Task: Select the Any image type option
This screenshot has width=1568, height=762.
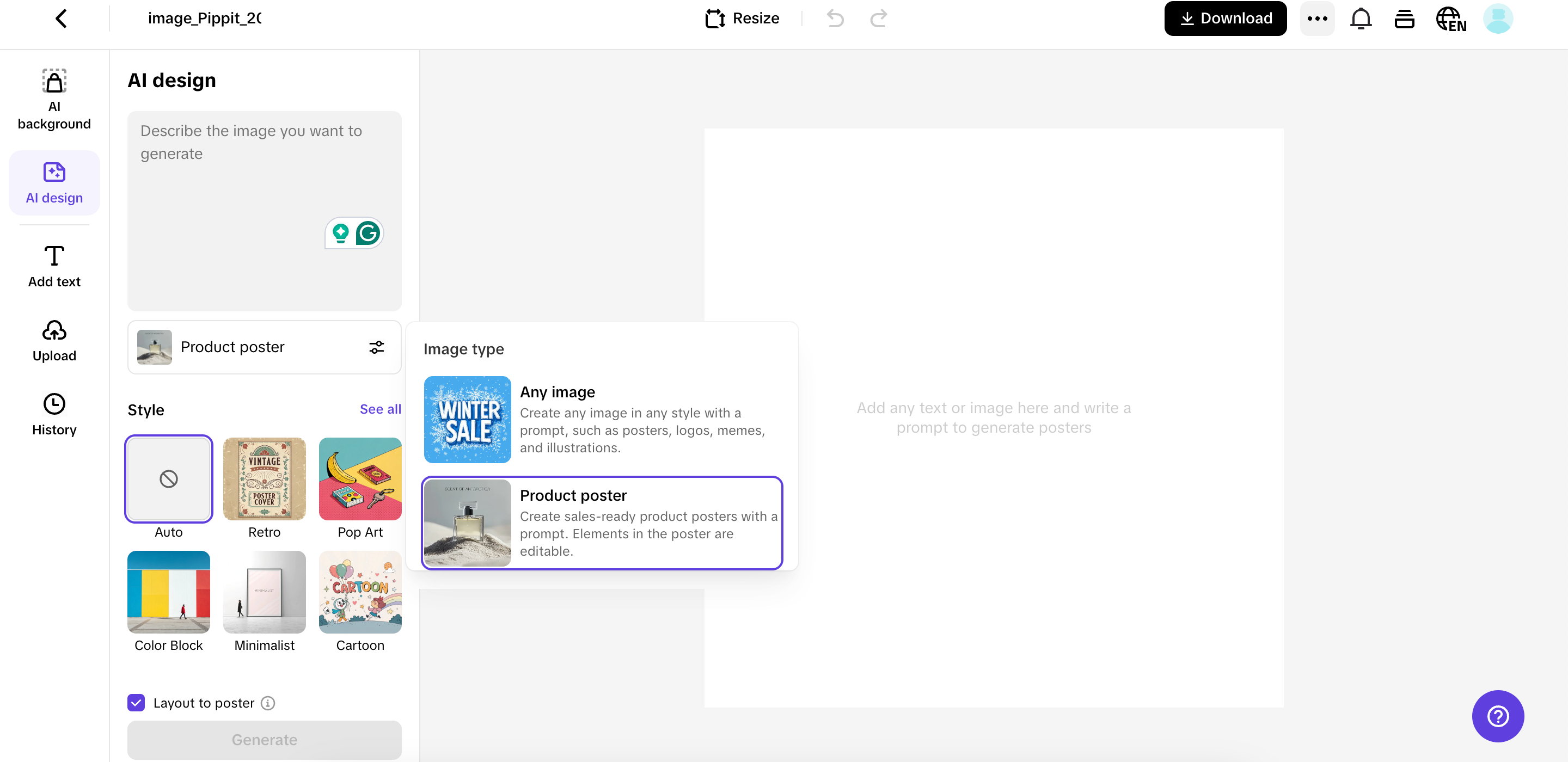Action: 602,419
